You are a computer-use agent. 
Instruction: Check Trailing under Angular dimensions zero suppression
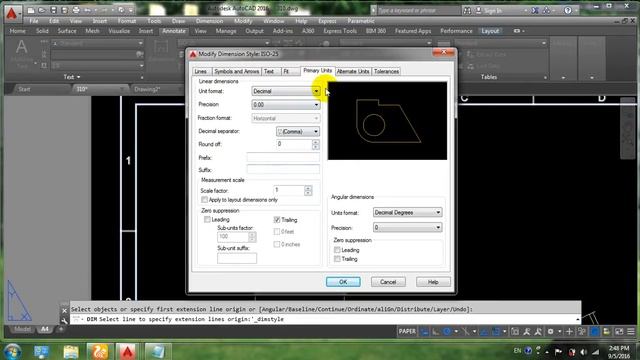(x=337, y=259)
